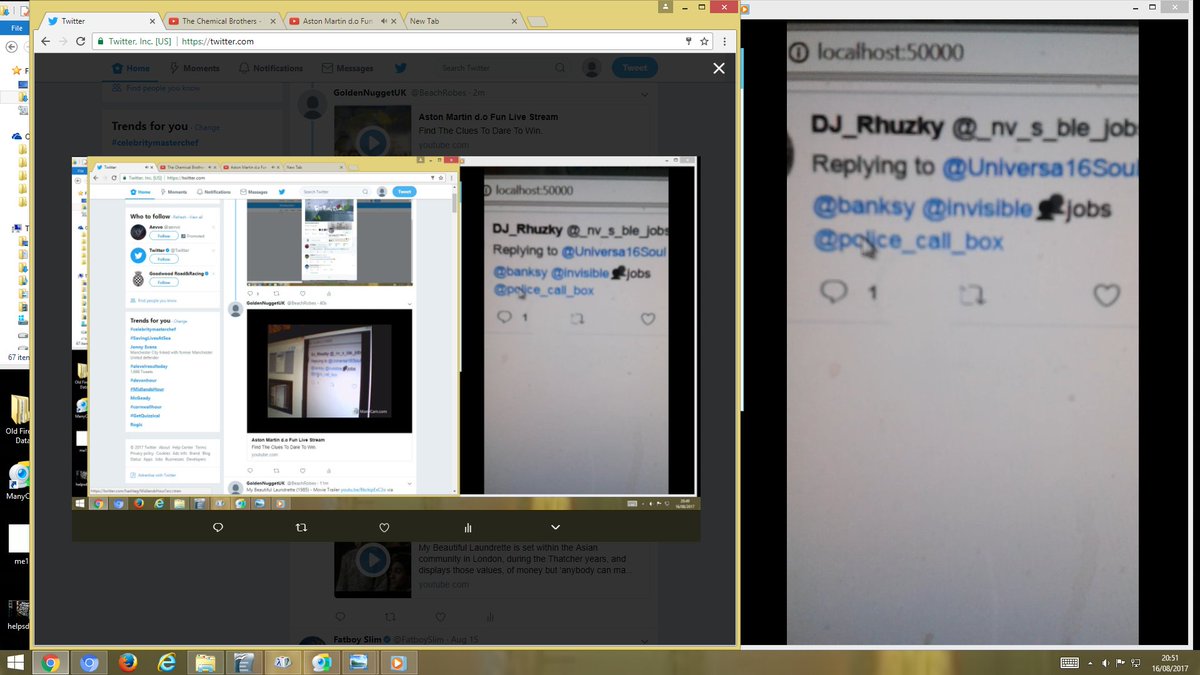The image size is (1200, 675).
Task: Retweet the tweet in the overlay
Action: pos(301,527)
